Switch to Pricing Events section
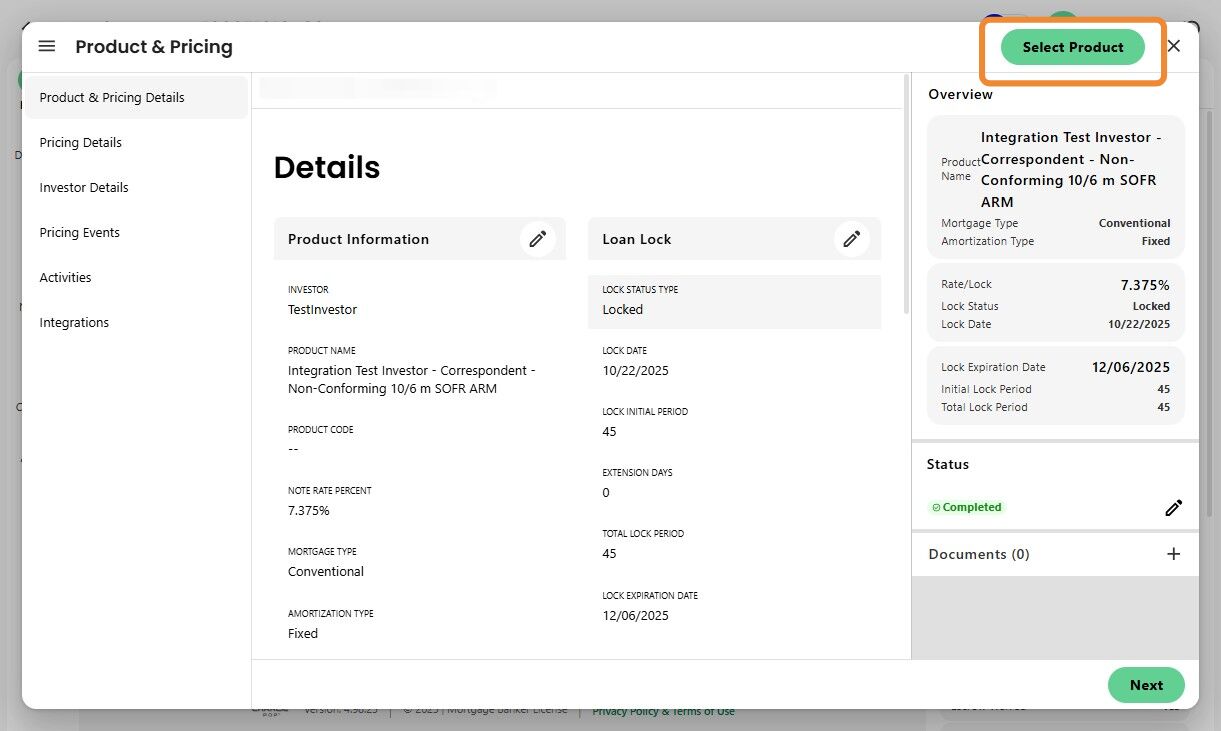1221x731 pixels. click(x=80, y=233)
